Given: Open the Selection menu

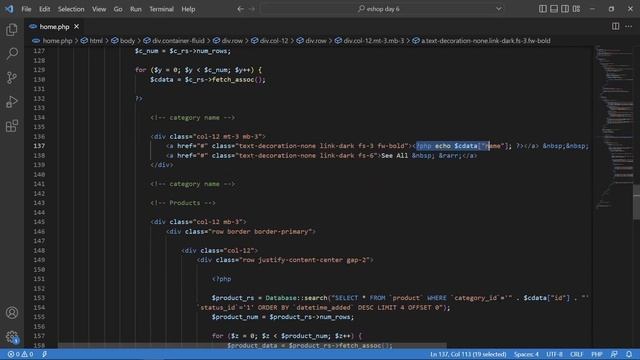Looking at the screenshot, I should click(71, 9).
